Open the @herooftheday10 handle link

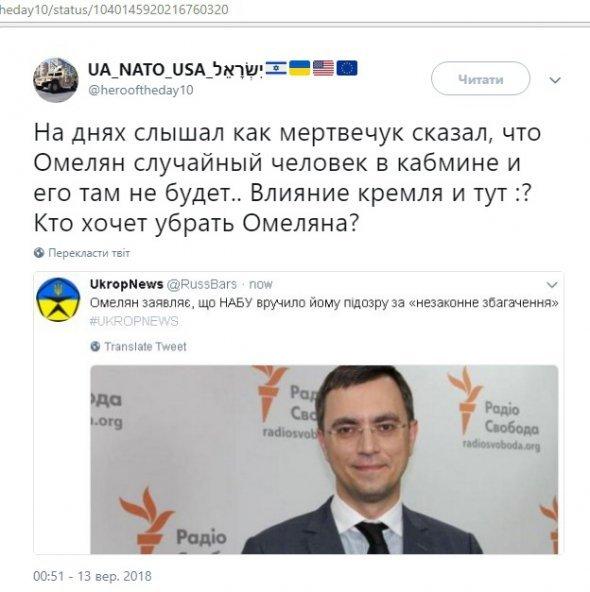click(x=140, y=90)
